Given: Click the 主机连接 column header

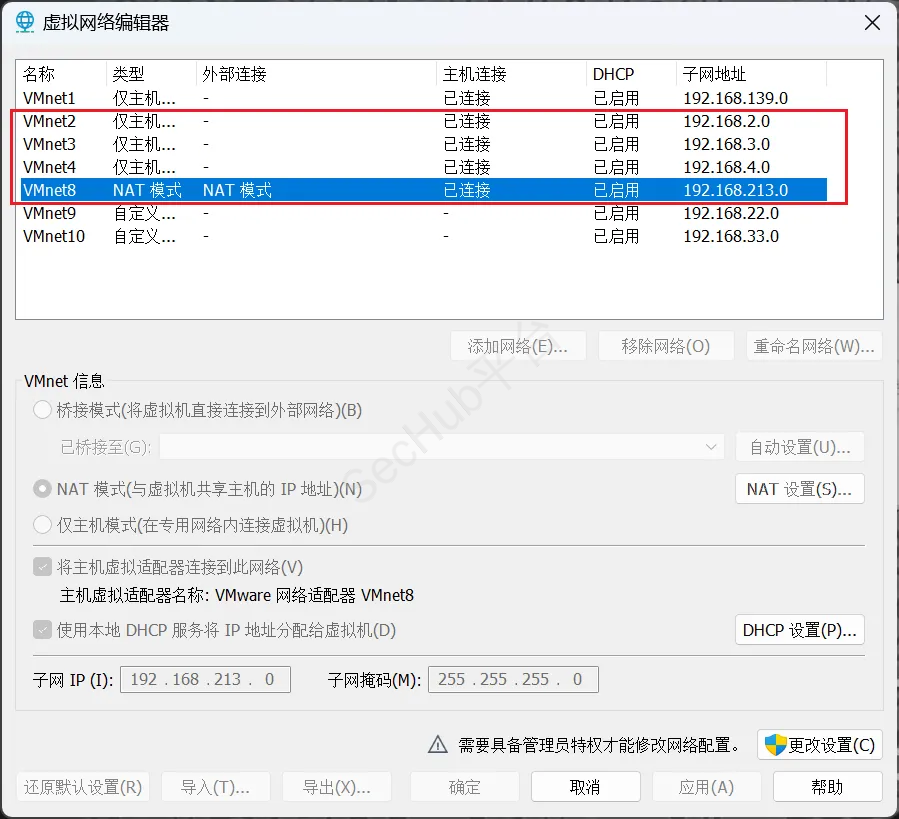Looking at the screenshot, I should click(x=511, y=74).
